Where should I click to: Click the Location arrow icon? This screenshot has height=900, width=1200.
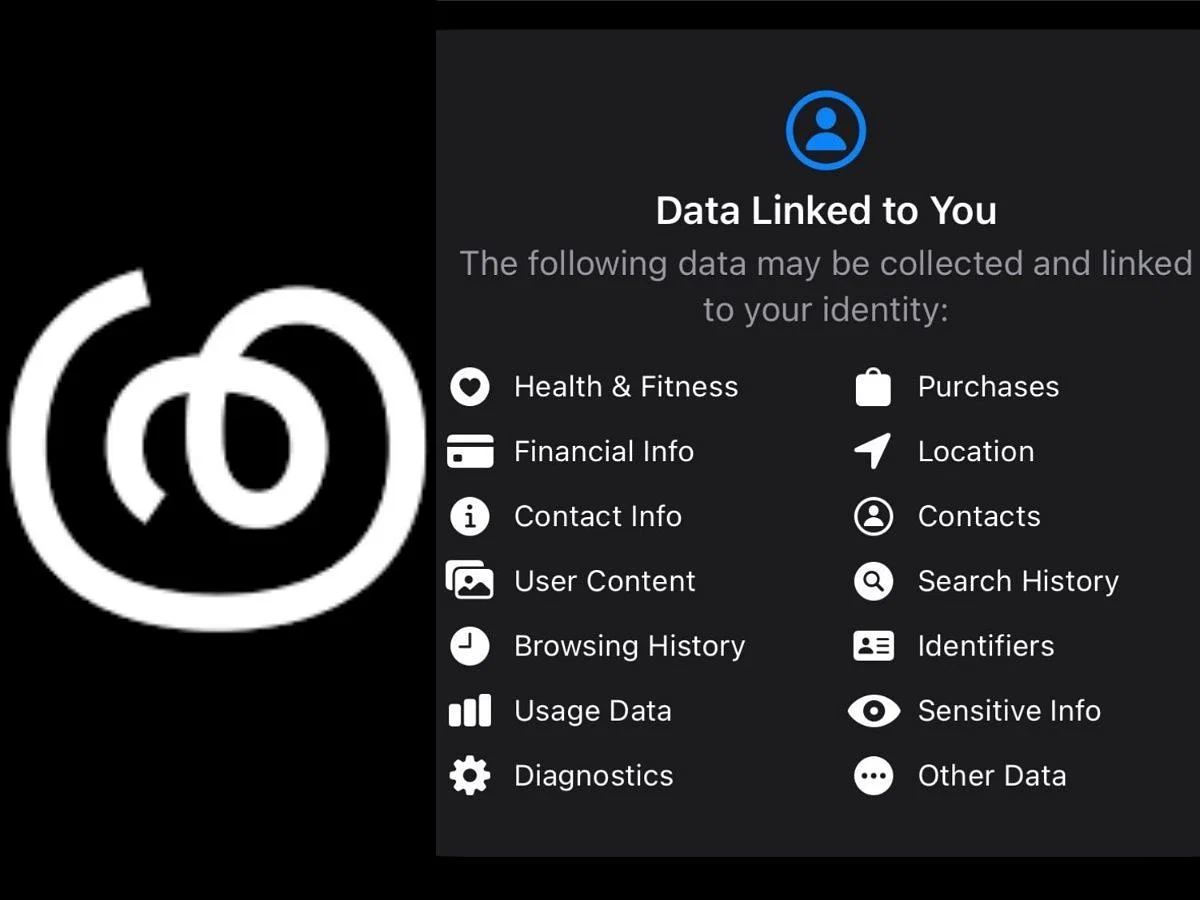(x=873, y=452)
